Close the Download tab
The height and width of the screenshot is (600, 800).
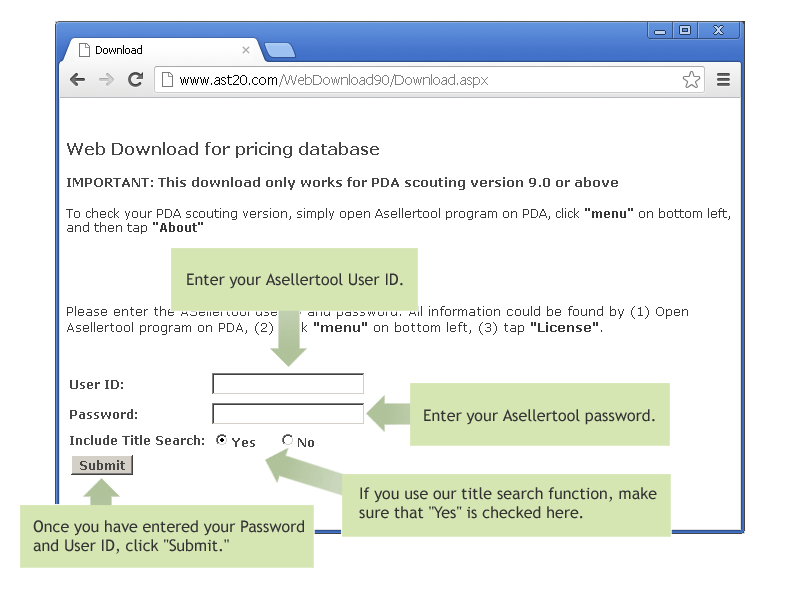[245, 50]
